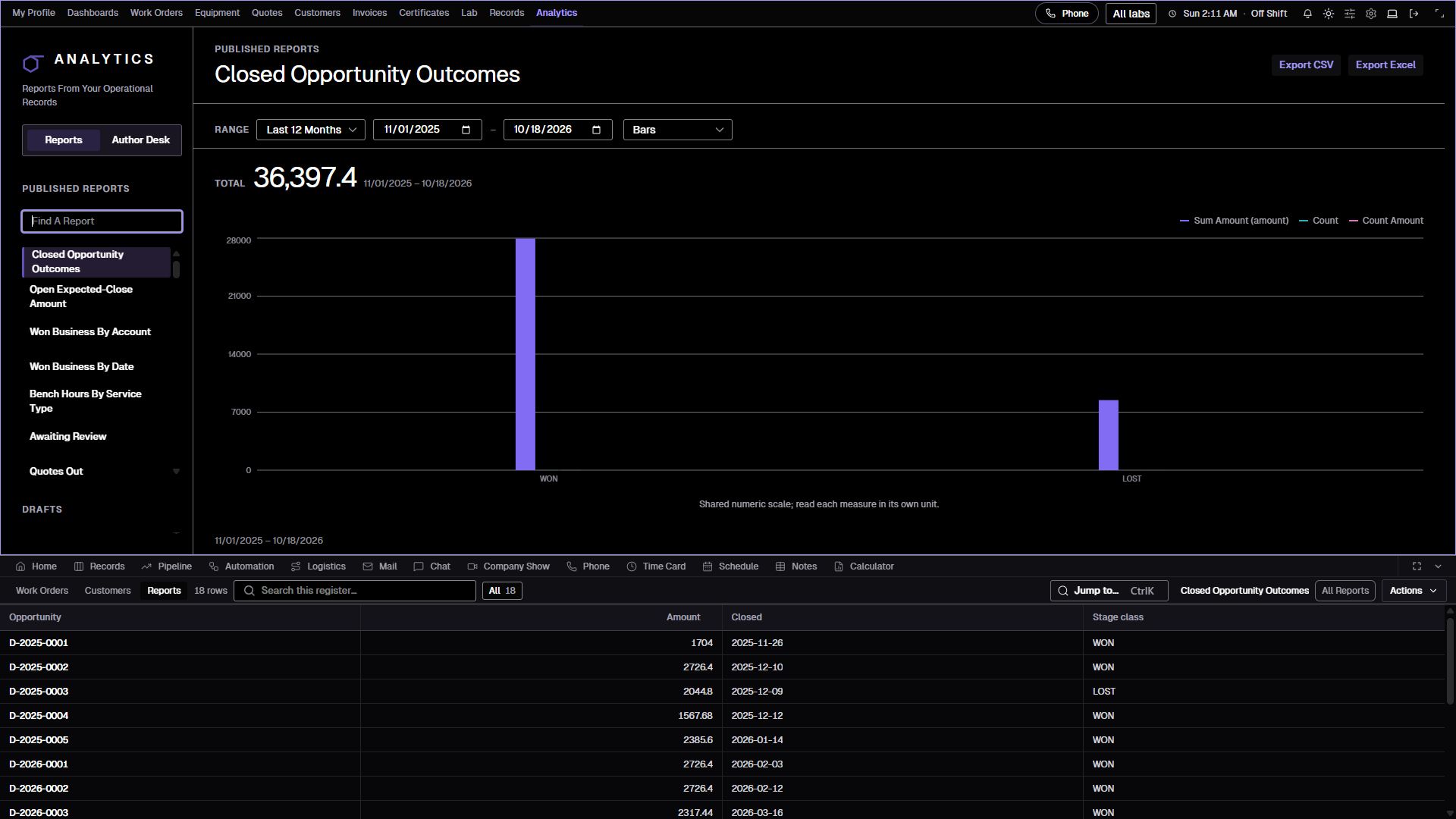Open the Certificates top menu

(424, 13)
